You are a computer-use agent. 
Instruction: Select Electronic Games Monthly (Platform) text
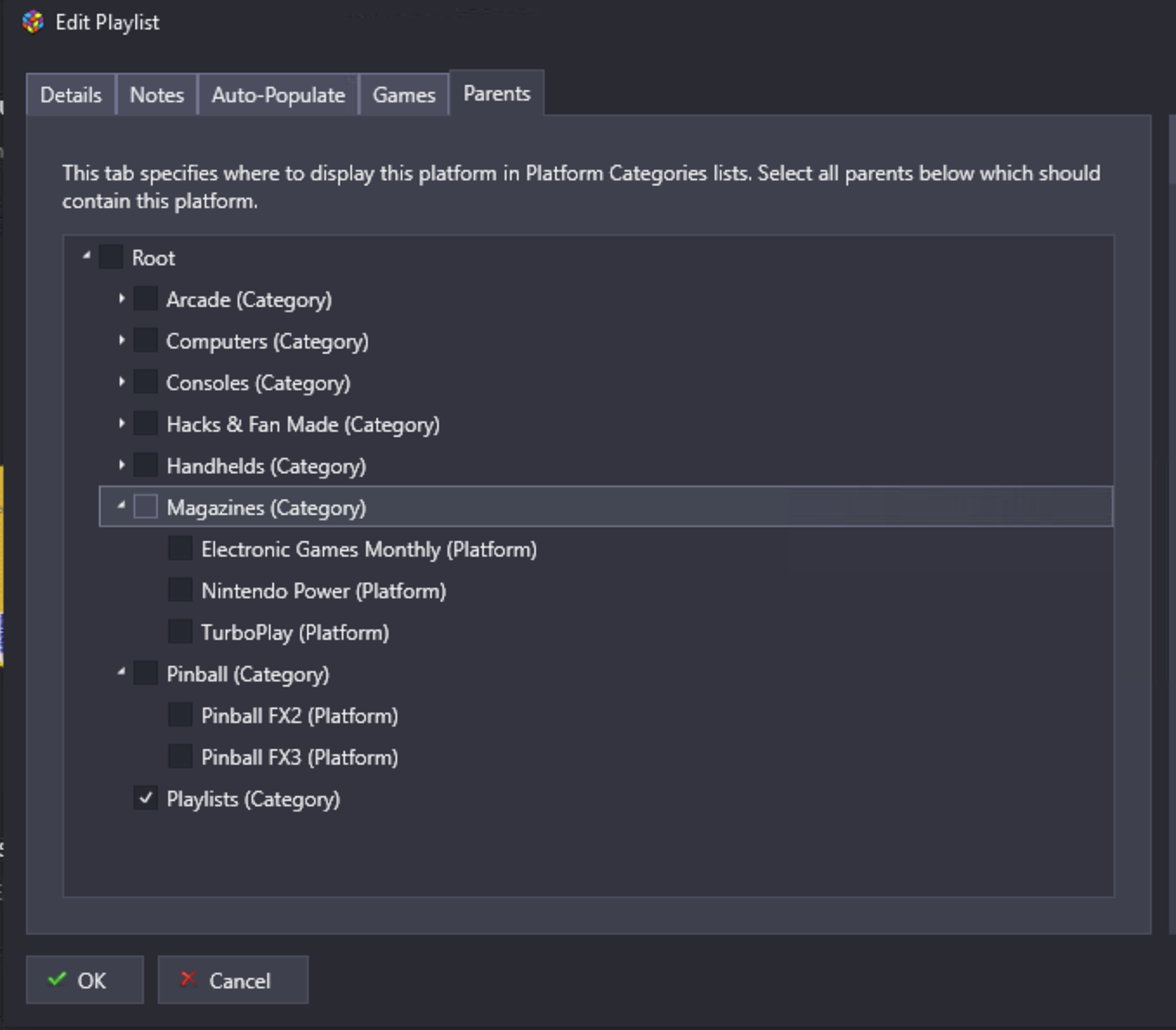369,550
